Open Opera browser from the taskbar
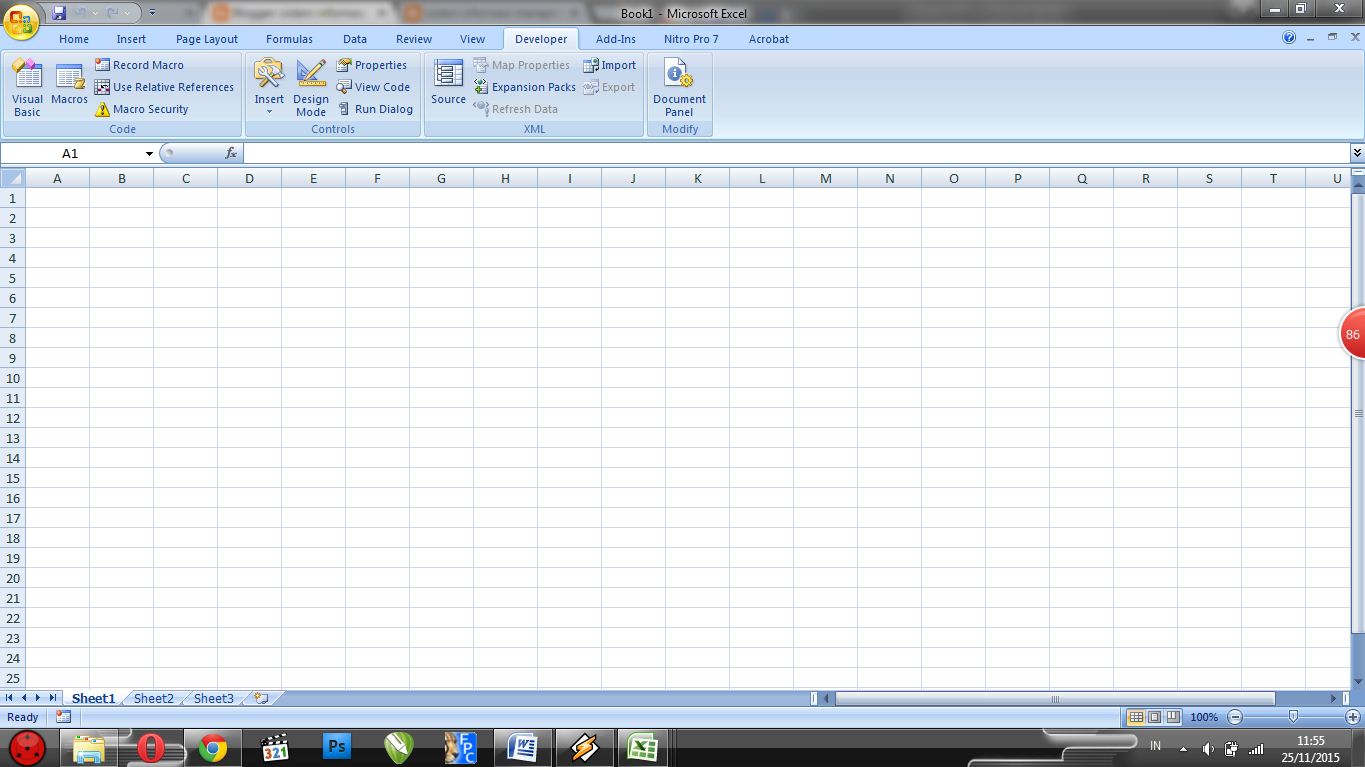The image size is (1365, 767). tap(150, 747)
